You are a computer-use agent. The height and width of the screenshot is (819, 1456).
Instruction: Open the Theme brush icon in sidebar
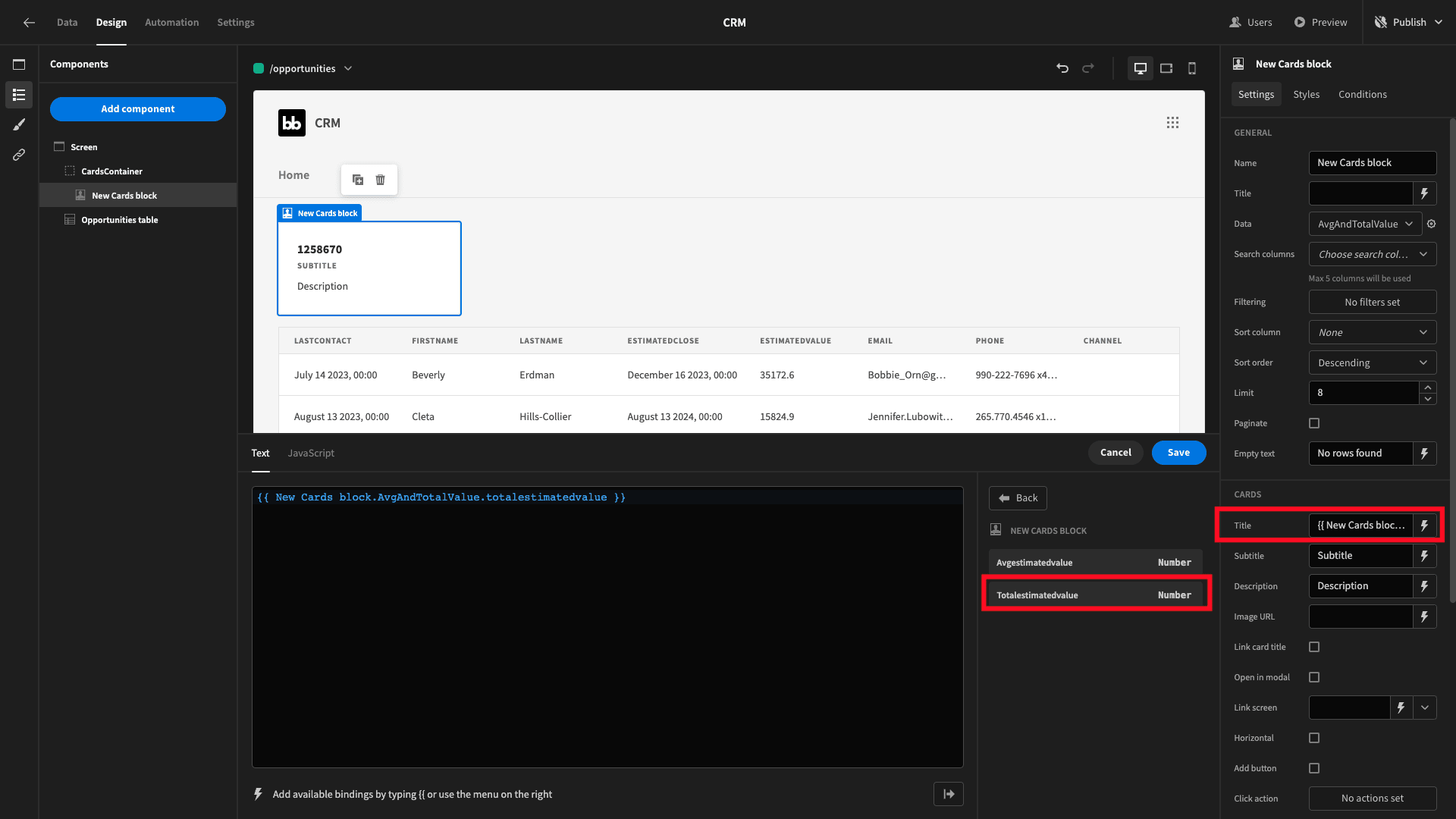(19, 124)
